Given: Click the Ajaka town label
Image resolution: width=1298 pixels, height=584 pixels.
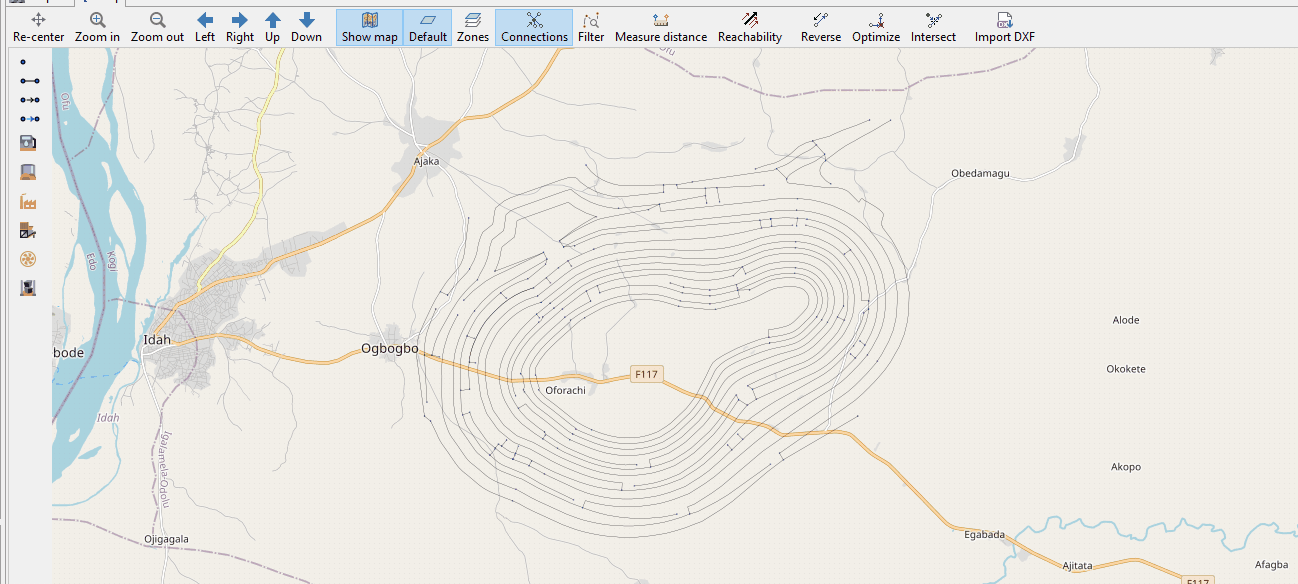Looking at the screenshot, I should coord(426,161).
